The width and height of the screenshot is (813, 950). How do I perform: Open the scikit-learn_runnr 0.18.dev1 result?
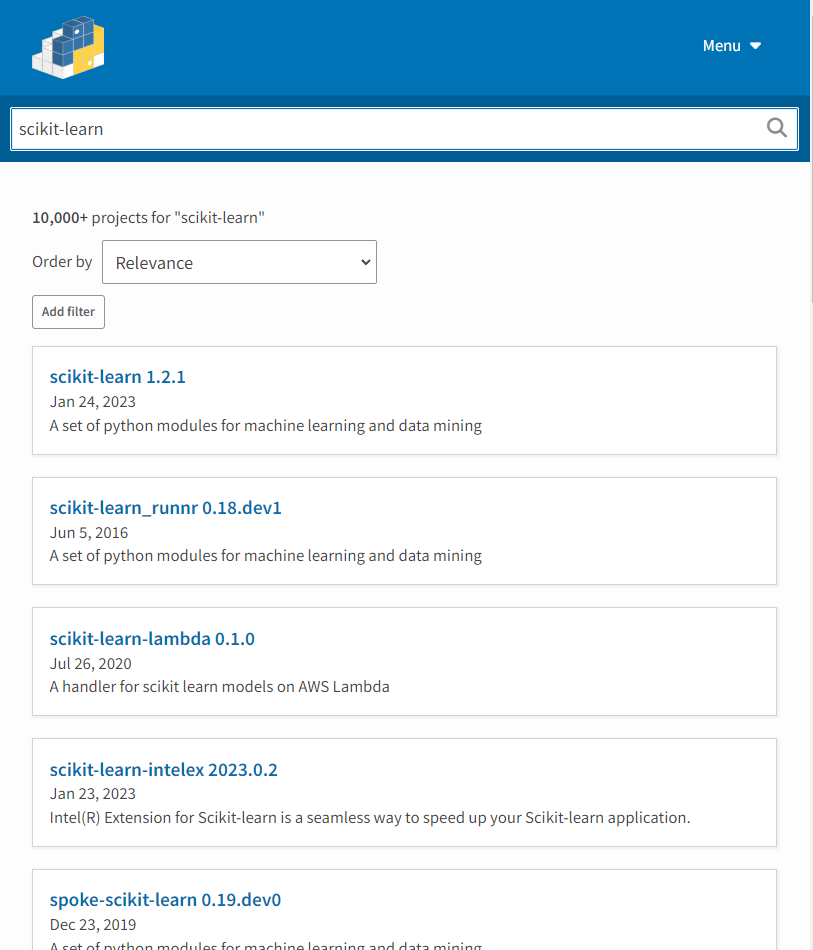tap(165, 507)
